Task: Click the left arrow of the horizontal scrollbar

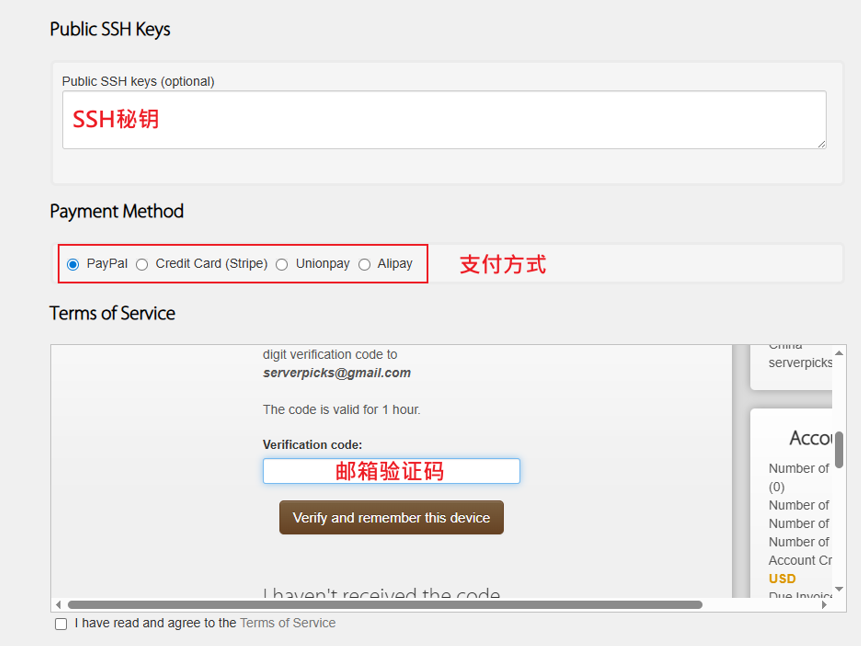Action: coord(58,605)
